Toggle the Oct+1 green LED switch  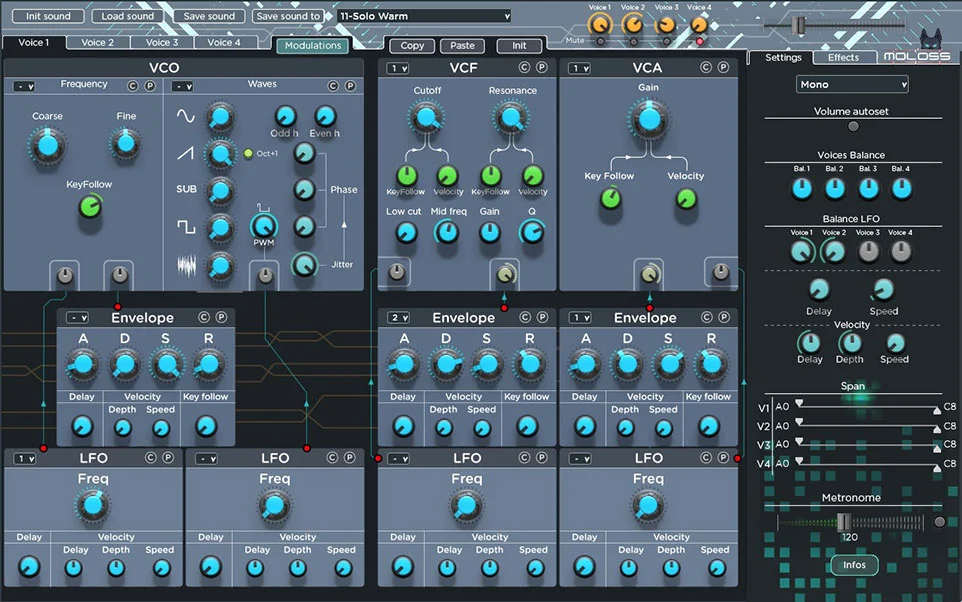(248, 153)
